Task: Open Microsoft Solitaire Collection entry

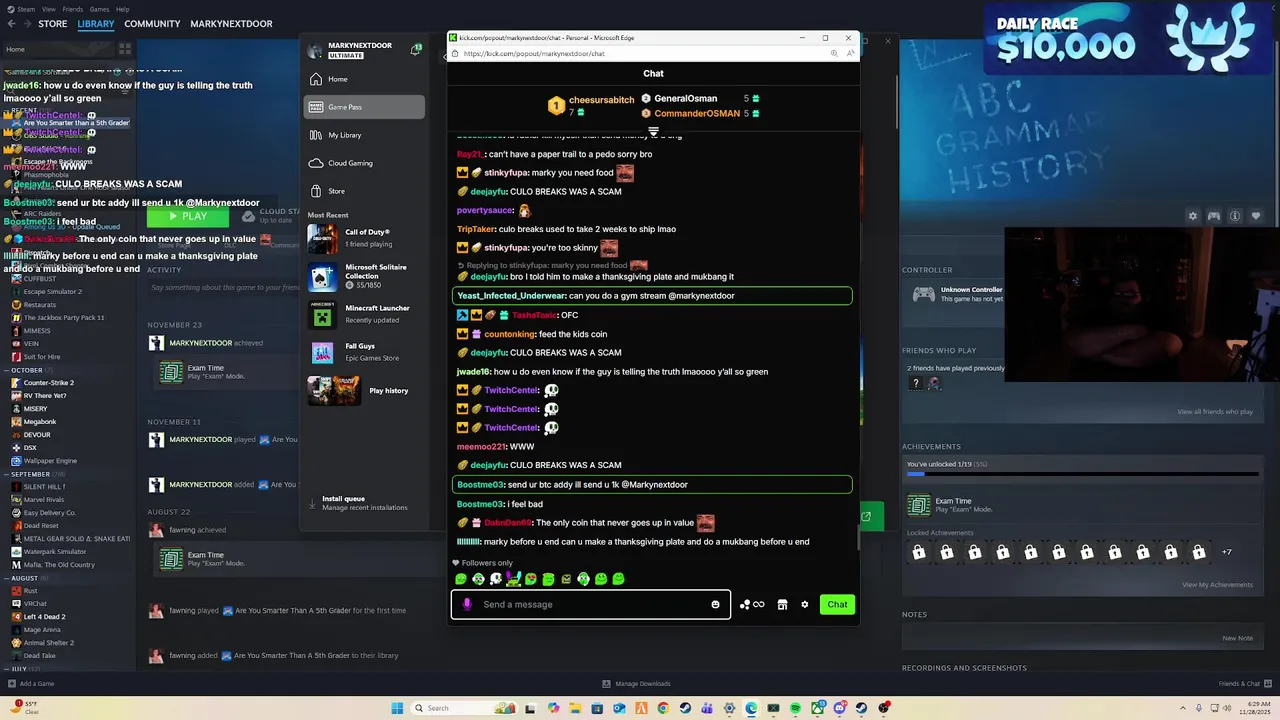Action: point(364,276)
